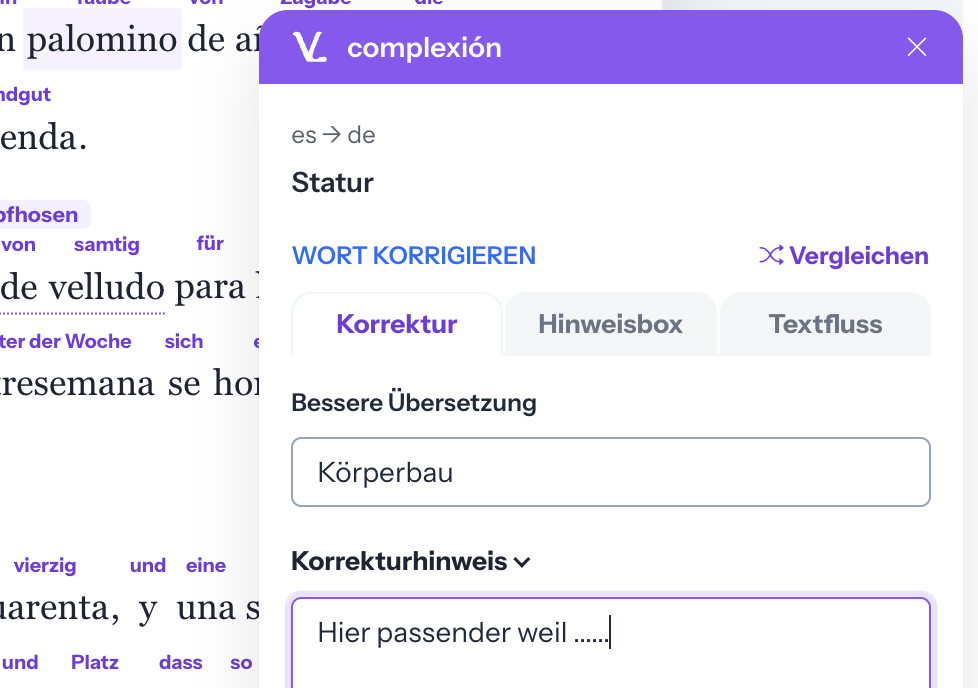Click the es → de language arrow

coord(332,135)
